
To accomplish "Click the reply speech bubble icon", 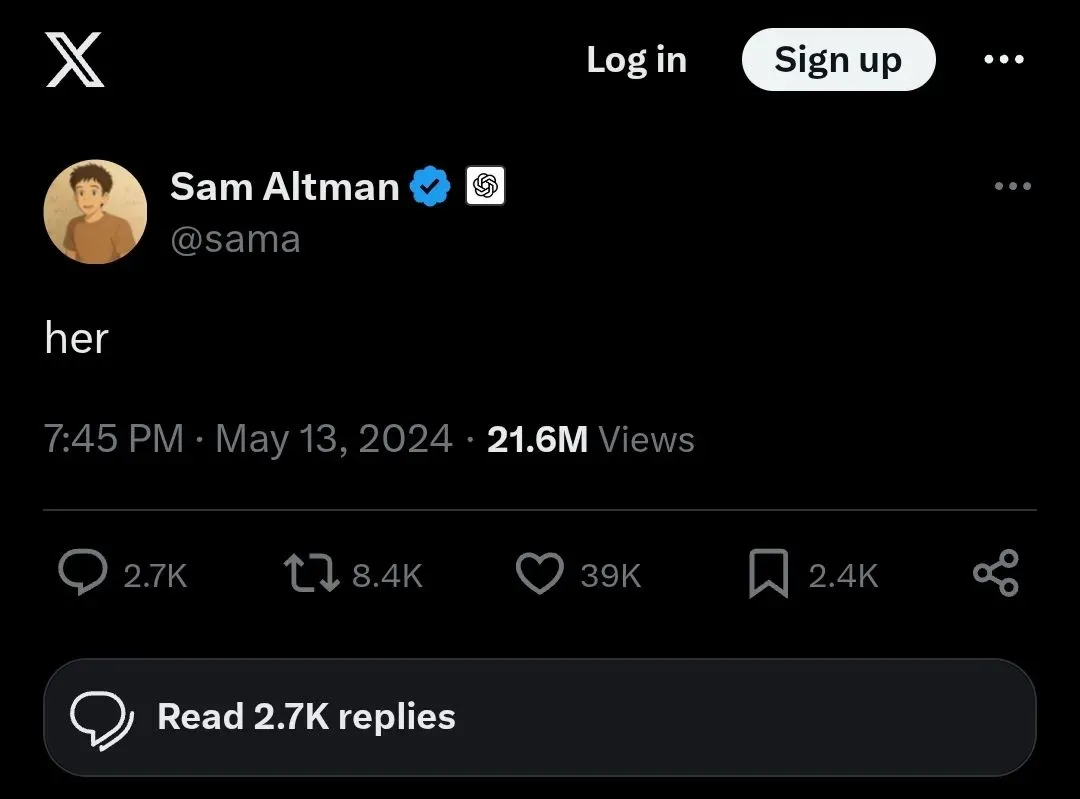I will point(83,574).
